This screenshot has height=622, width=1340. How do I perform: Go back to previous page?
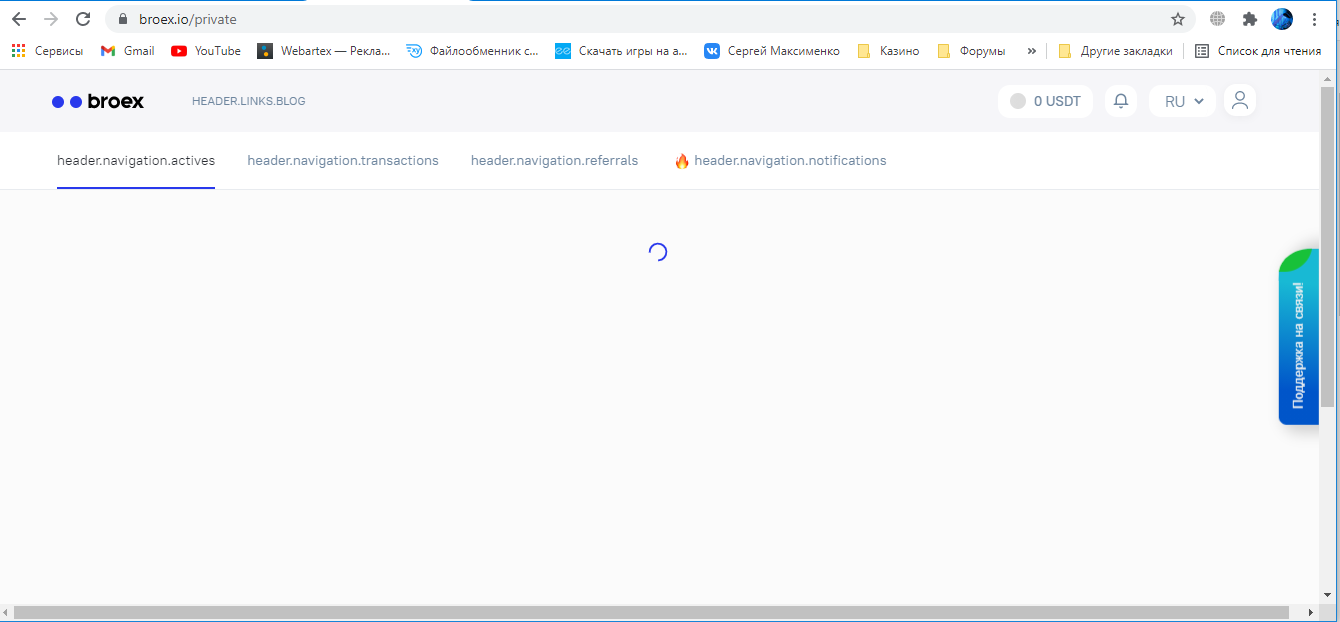pos(19,19)
